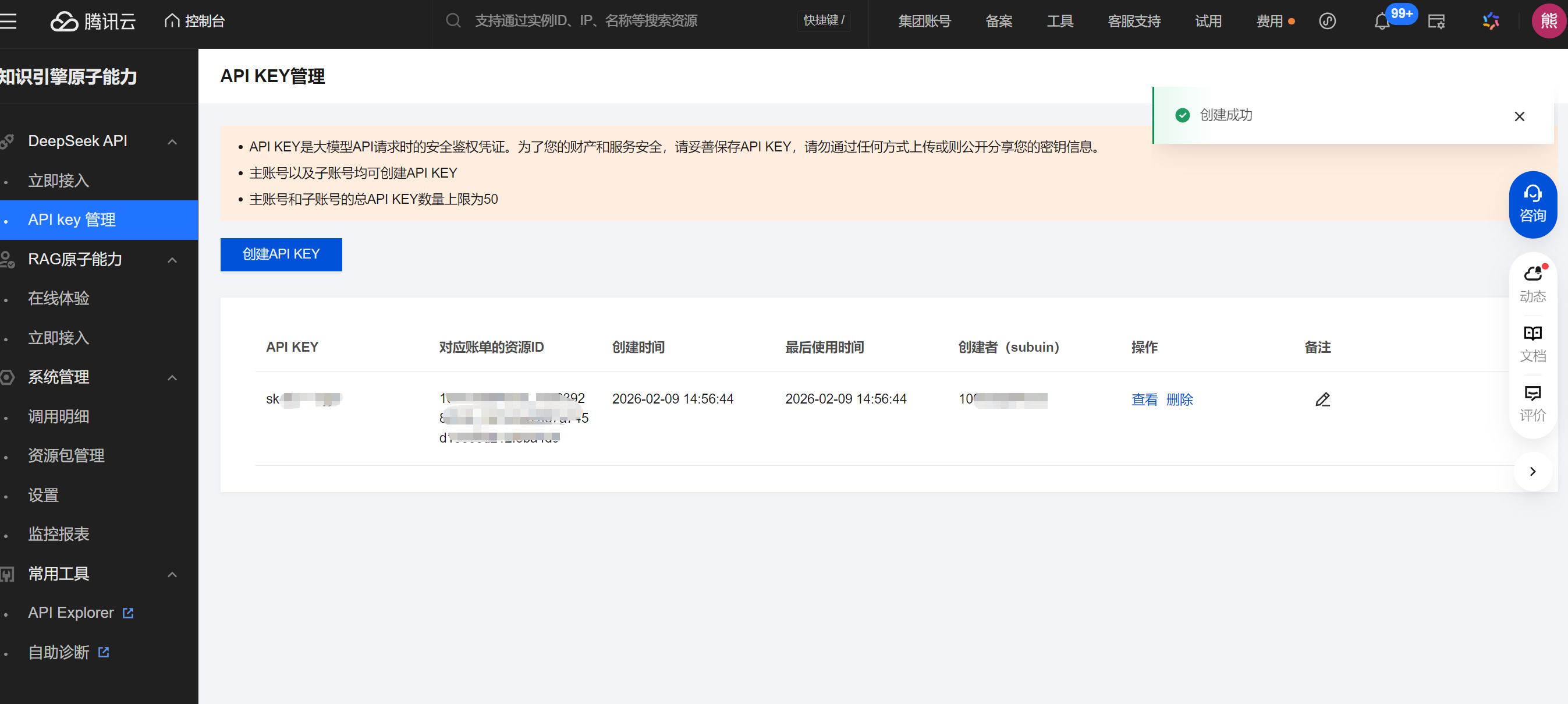Close the 创建成功 notification toast
Screen dimensions: 1568x704
tap(1519, 116)
